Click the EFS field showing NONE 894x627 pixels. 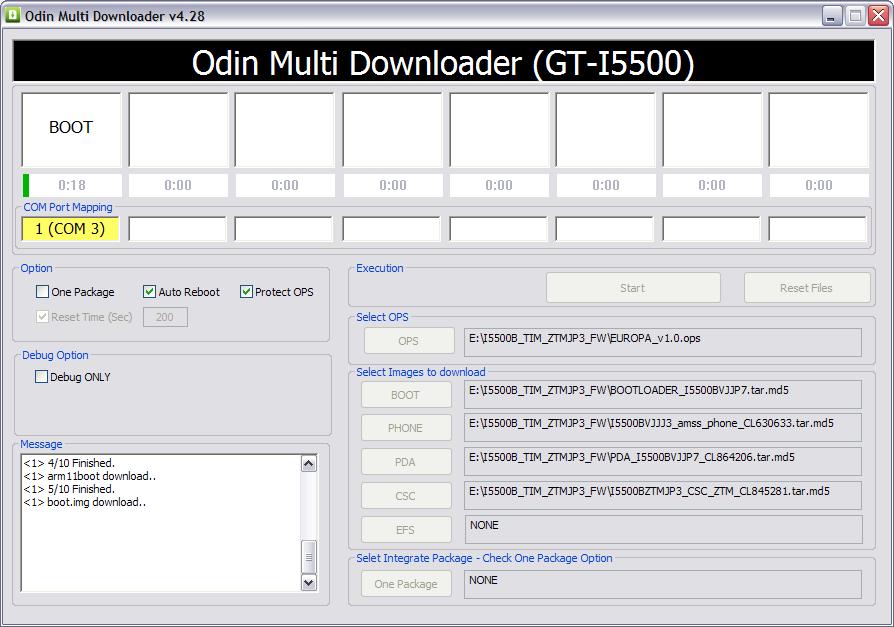pos(663,530)
